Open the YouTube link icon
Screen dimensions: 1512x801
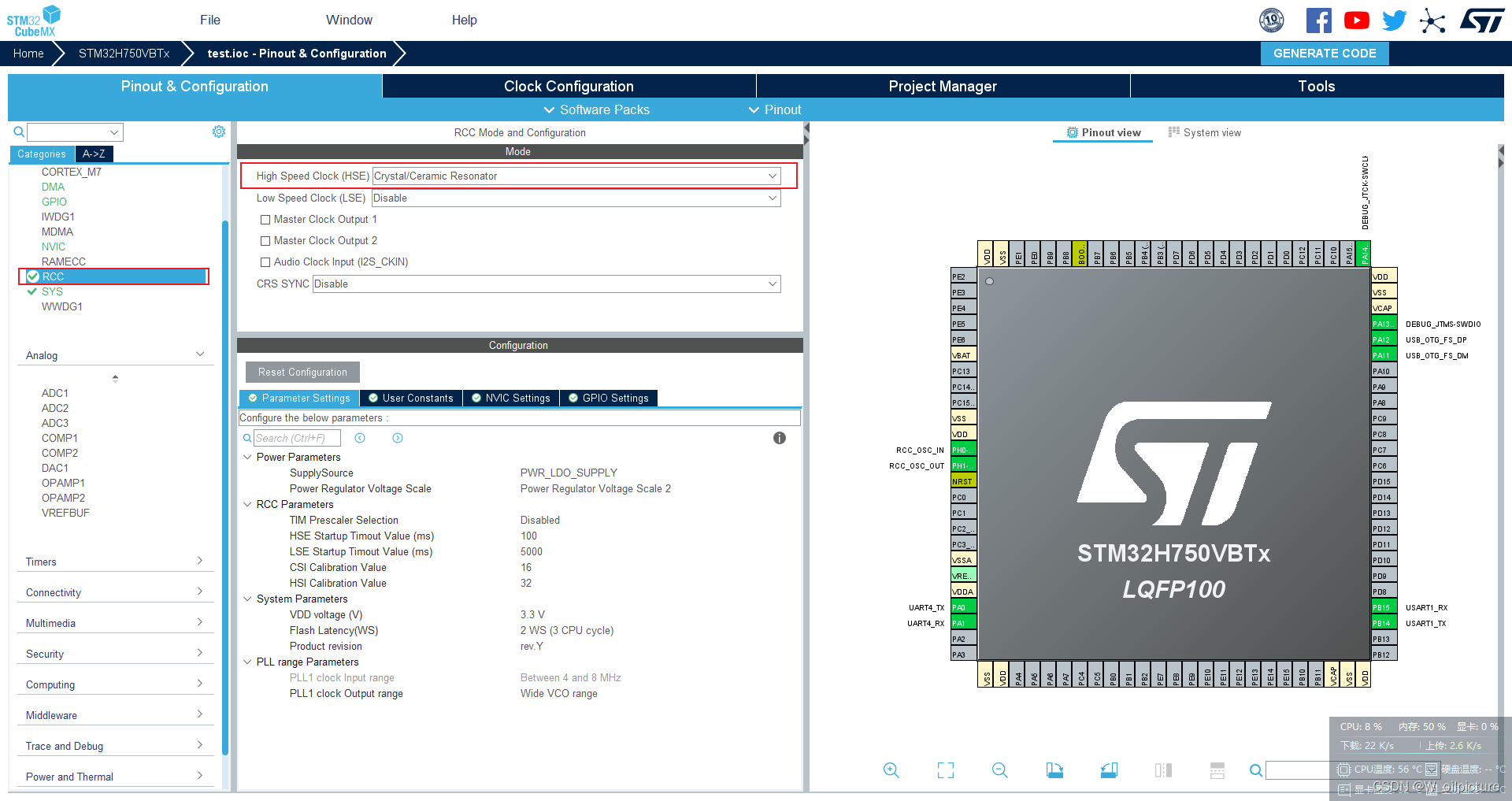(1356, 20)
